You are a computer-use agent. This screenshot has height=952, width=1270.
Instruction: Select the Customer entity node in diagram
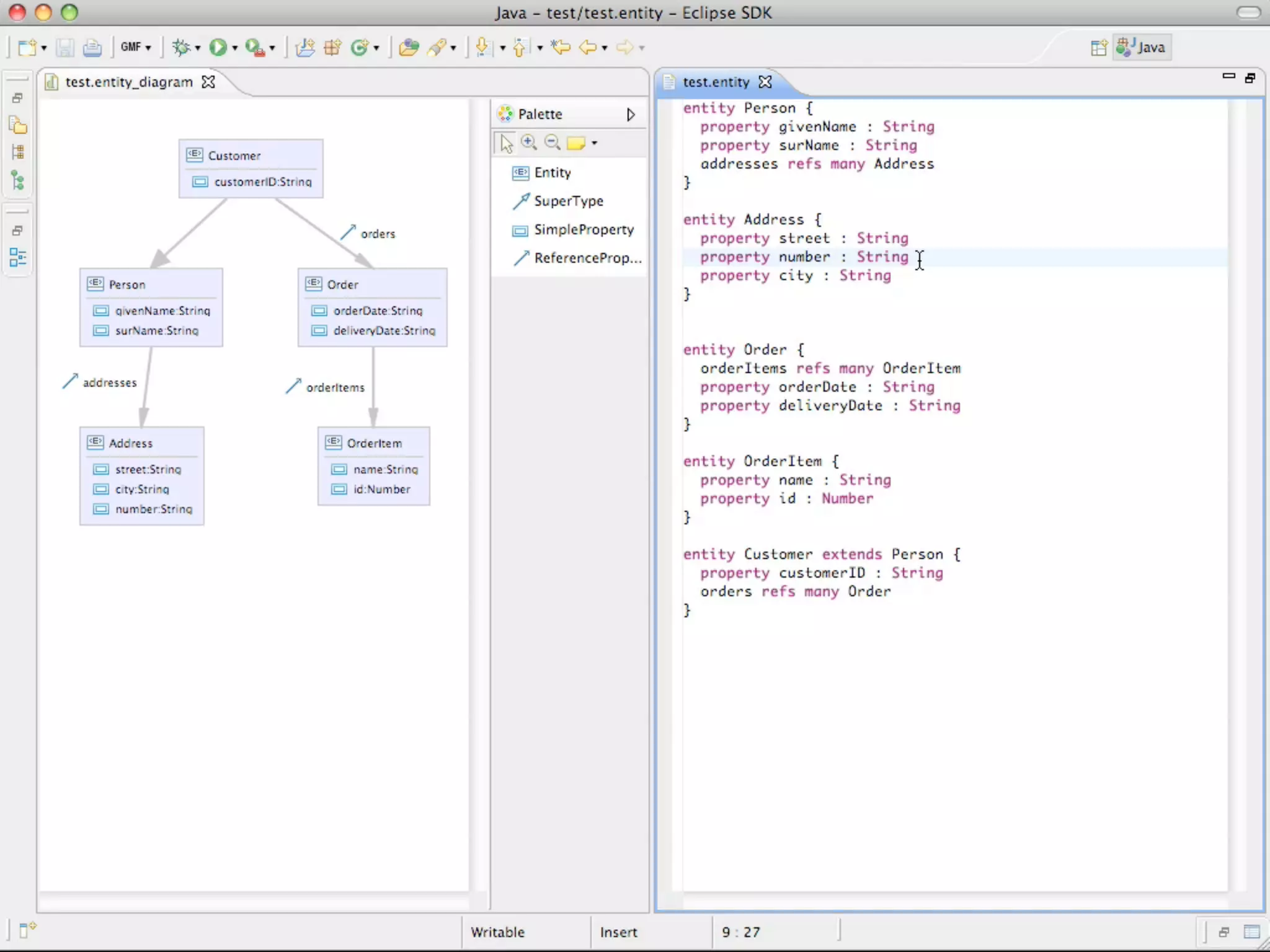(234, 156)
